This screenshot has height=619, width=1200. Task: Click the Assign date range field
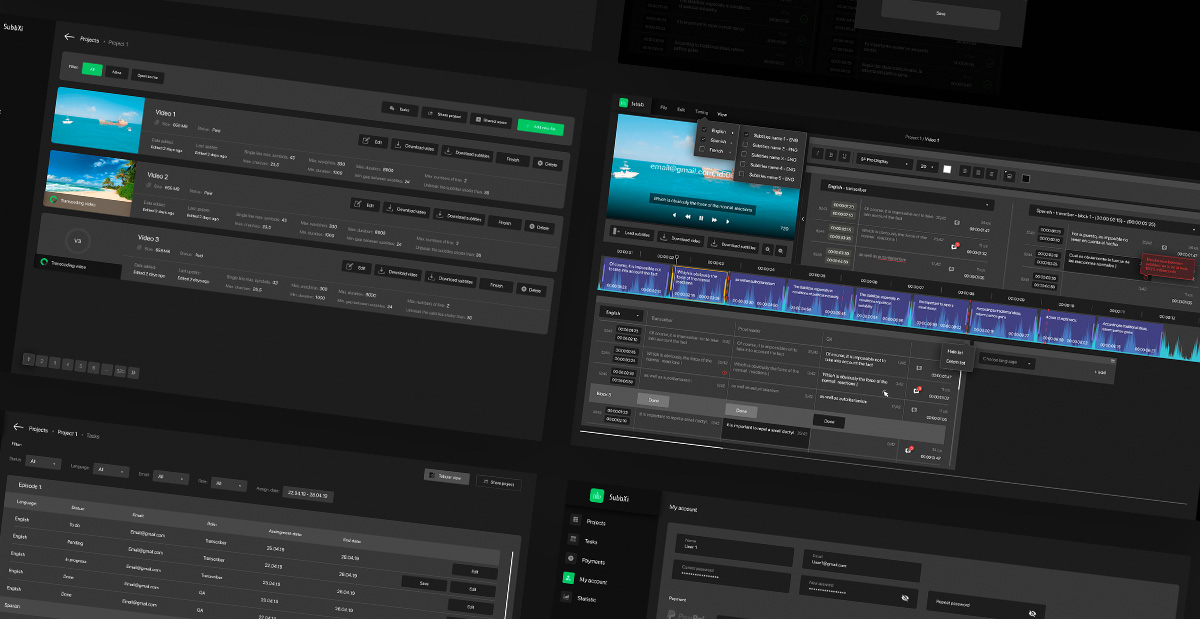coord(309,493)
